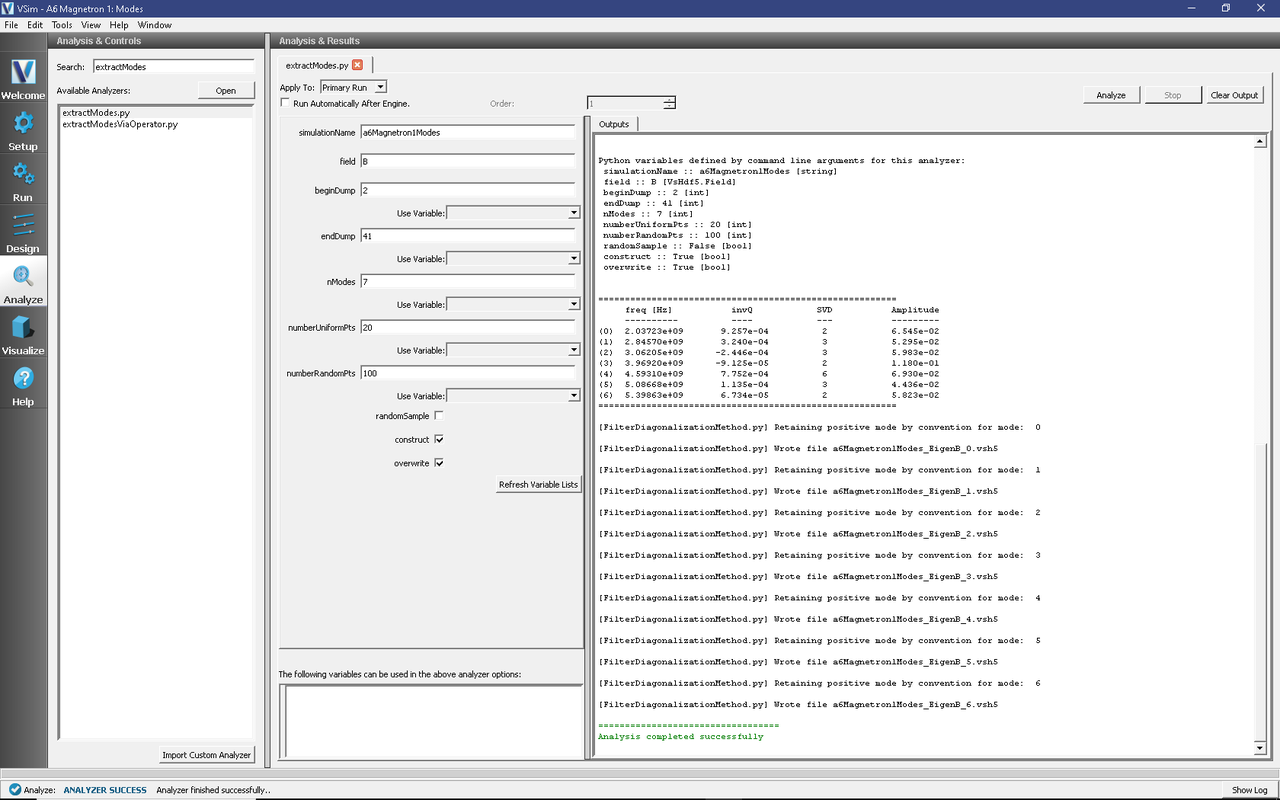This screenshot has width=1280, height=800.
Task: Click the analyzer Search field
Action: pyautogui.click(x=174, y=67)
